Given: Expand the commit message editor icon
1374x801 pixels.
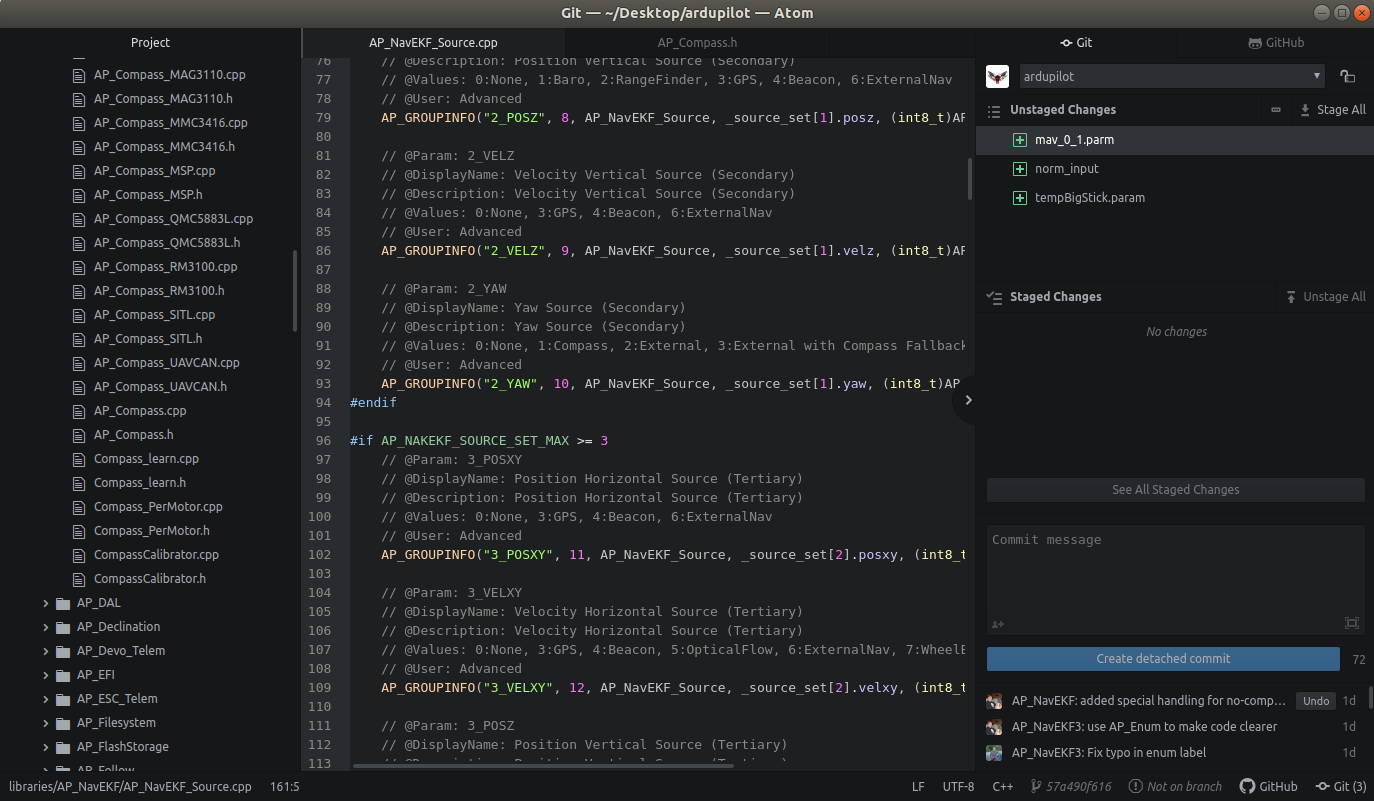Looking at the screenshot, I should tap(1352, 623).
